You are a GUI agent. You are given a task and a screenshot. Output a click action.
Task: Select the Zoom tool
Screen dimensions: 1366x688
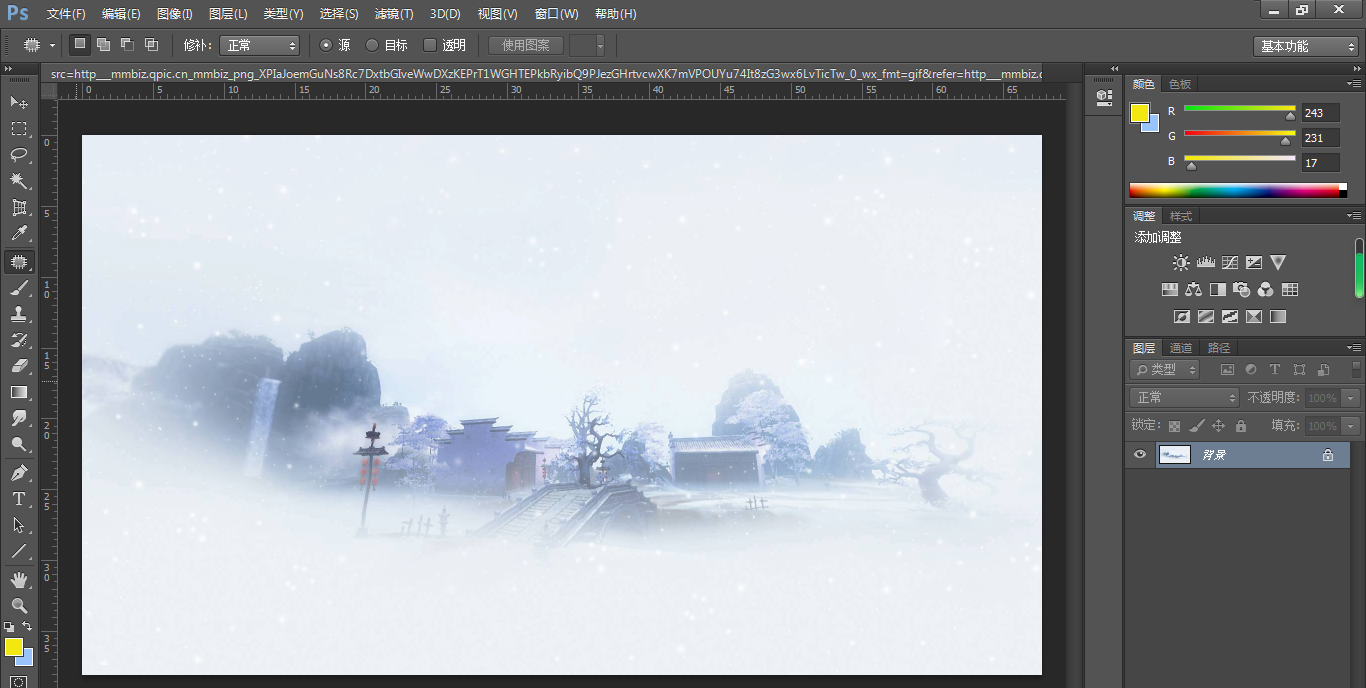pyautogui.click(x=19, y=606)
